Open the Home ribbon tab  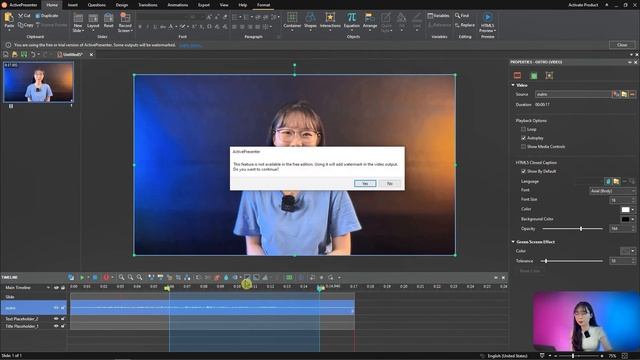pyautogui.click(x=52, y=5)
